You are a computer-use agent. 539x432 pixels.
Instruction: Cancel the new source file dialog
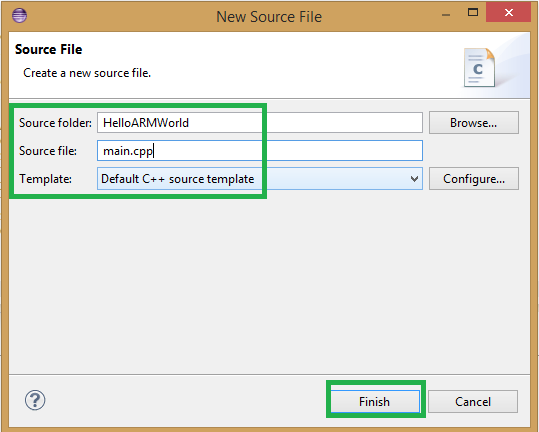click(x=473, y=401)
